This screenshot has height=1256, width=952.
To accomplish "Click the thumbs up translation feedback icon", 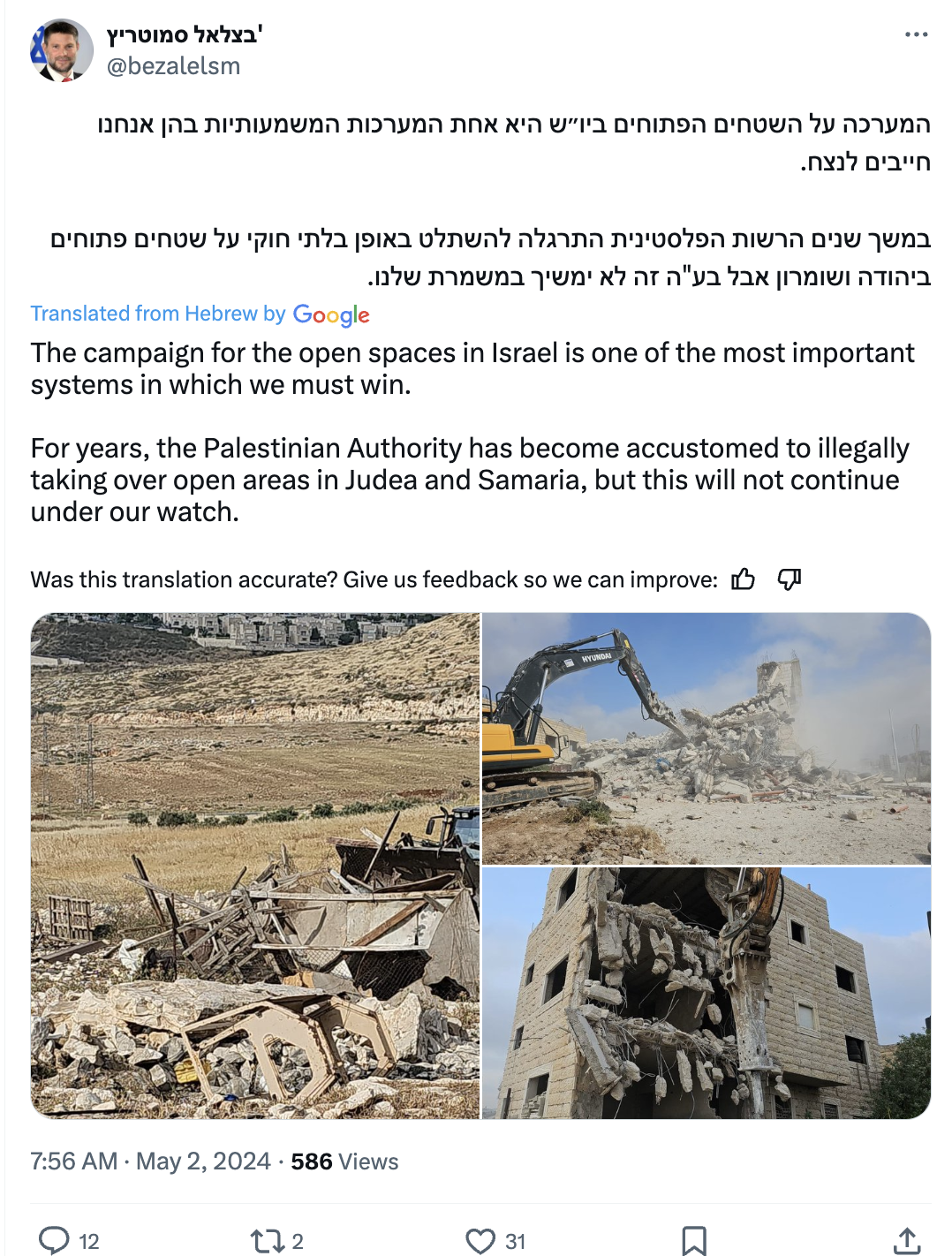I will pos(744,579).
